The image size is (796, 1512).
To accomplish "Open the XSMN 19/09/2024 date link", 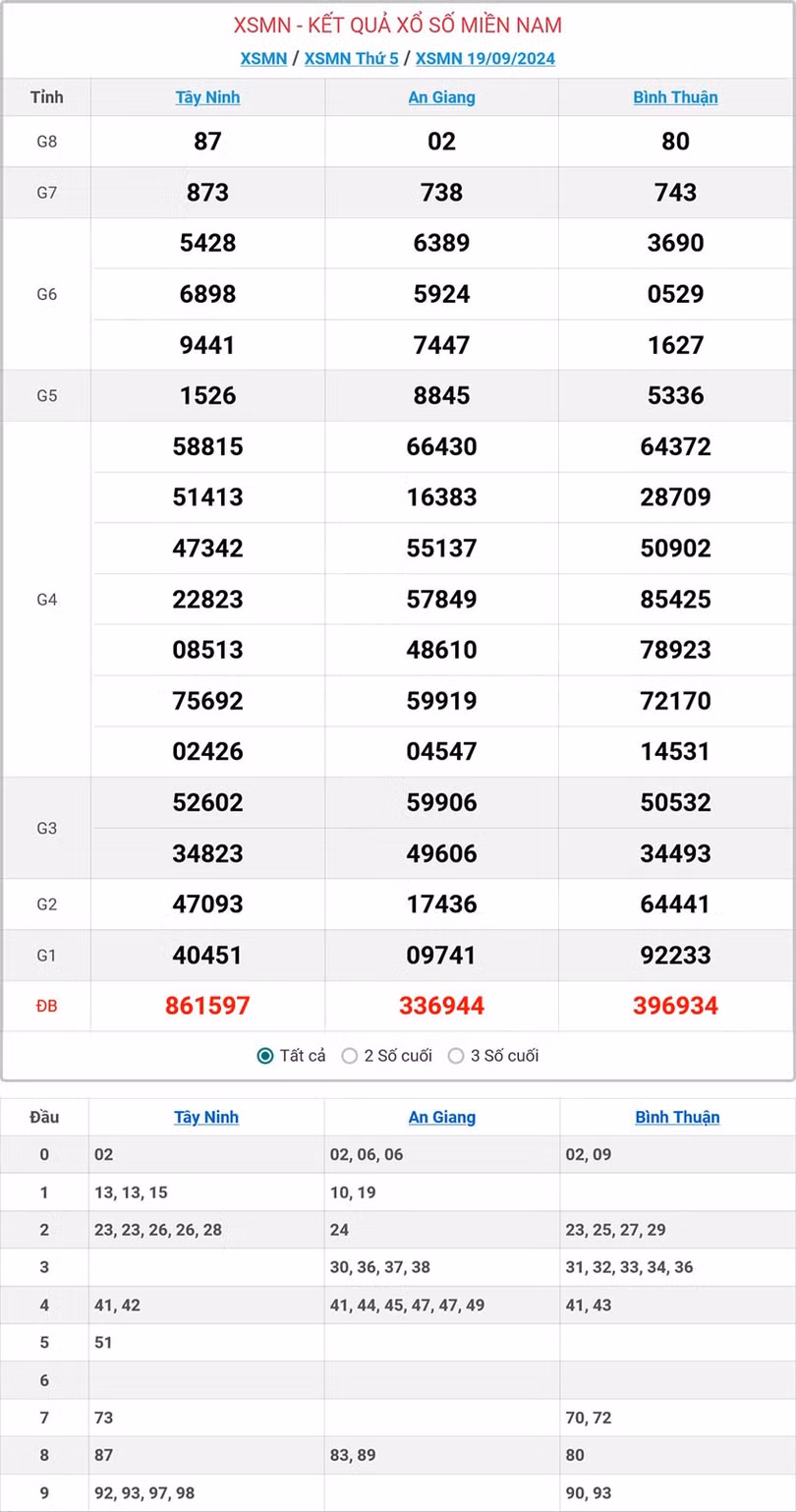I will 484,58.
